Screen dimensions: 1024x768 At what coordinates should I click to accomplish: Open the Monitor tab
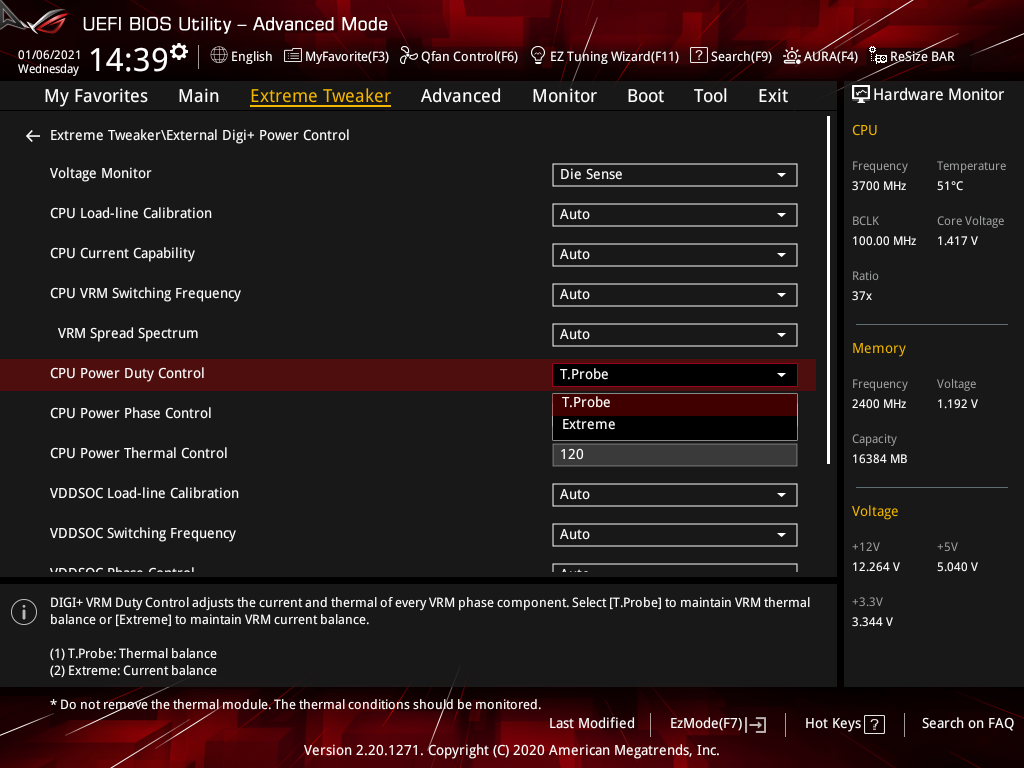(x=564, y=96)
